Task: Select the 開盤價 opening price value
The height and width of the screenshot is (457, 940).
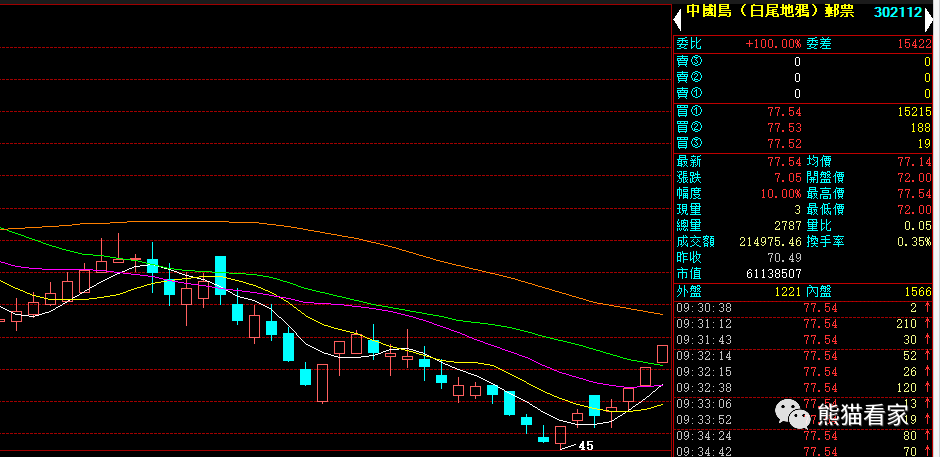Action: (x=915, y=178)
